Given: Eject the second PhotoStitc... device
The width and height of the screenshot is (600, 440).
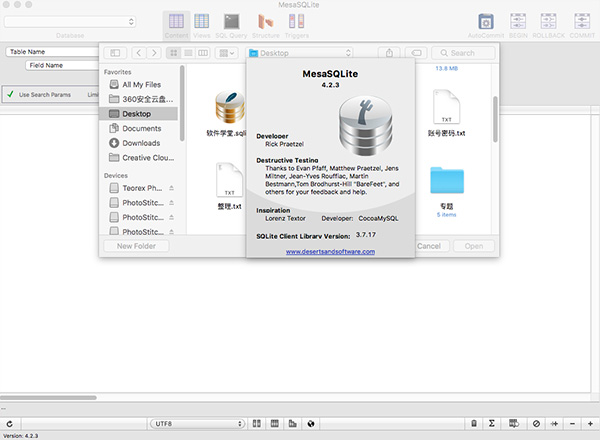Looking at the screenshot, I should click(171, 217).
